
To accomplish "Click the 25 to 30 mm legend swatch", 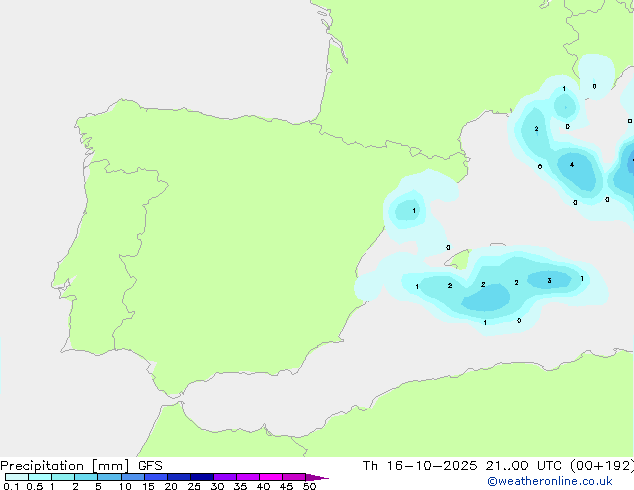I will 202,477.
